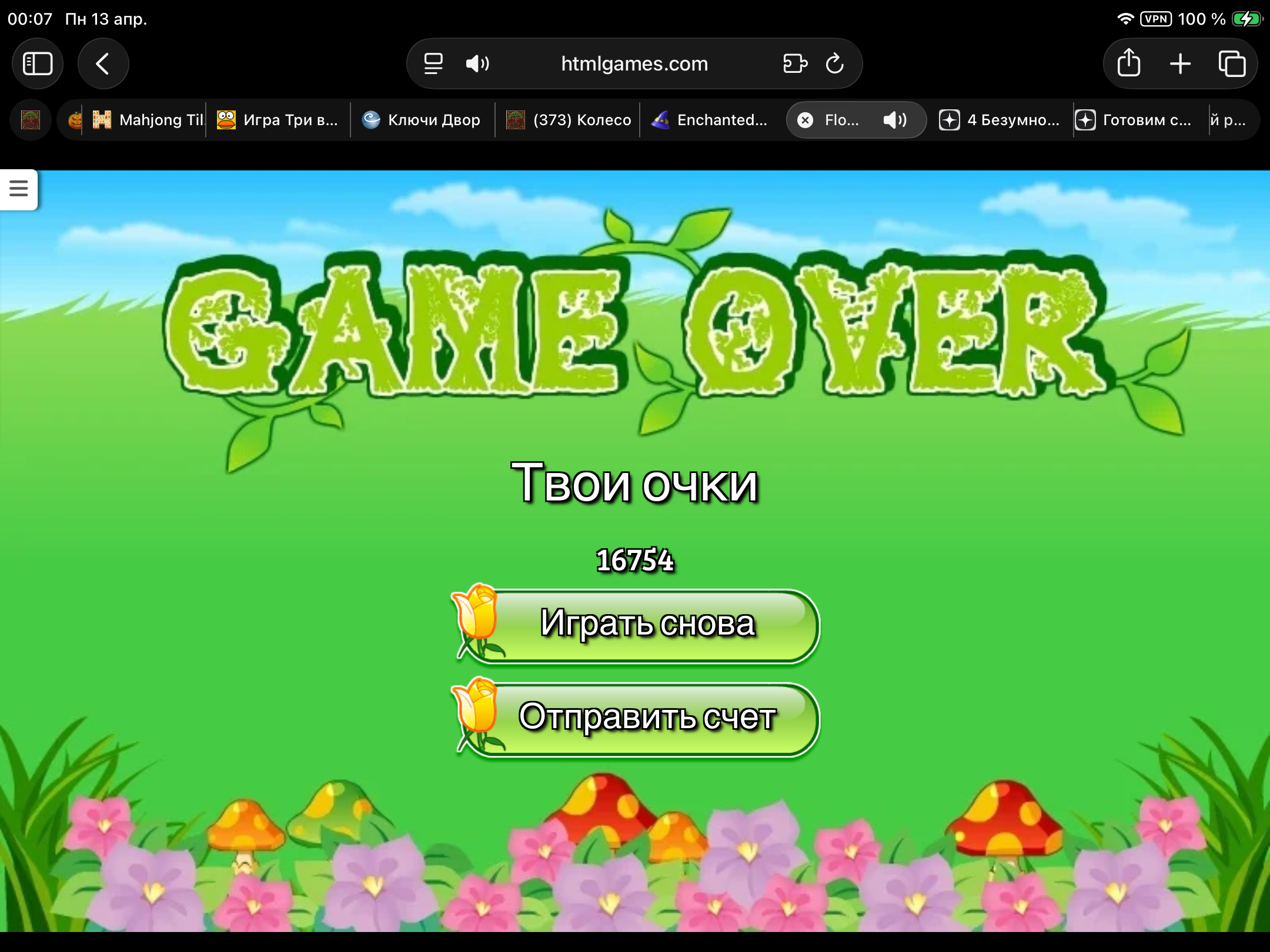Open the Safari sidebar panel
Screen dimensions: 1270x952
(38, 63)
